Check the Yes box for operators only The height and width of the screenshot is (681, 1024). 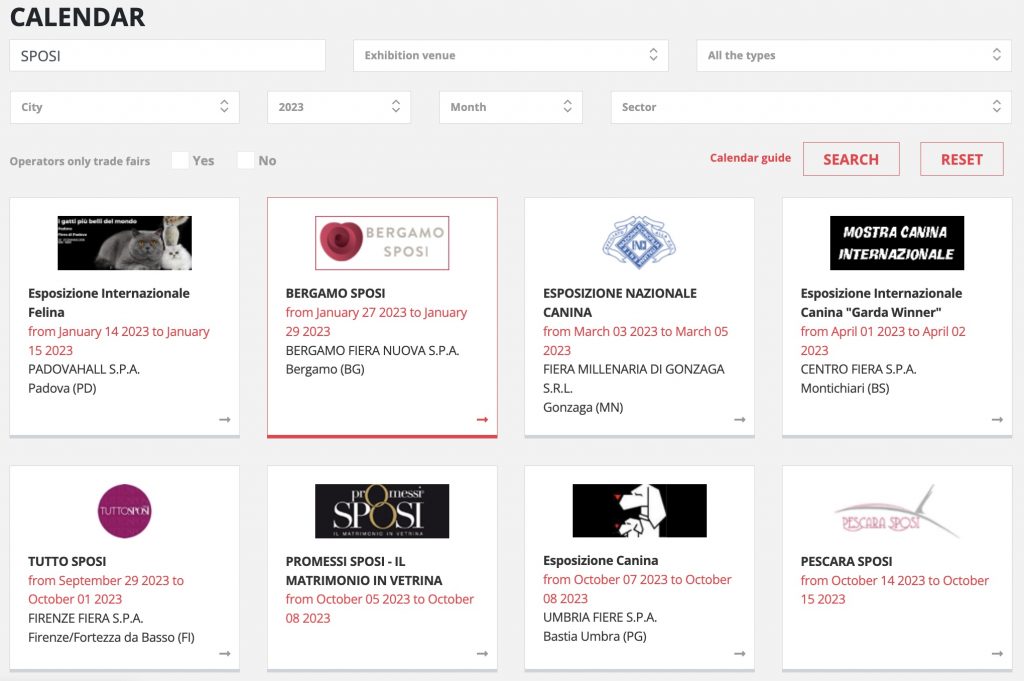[180, 161]
